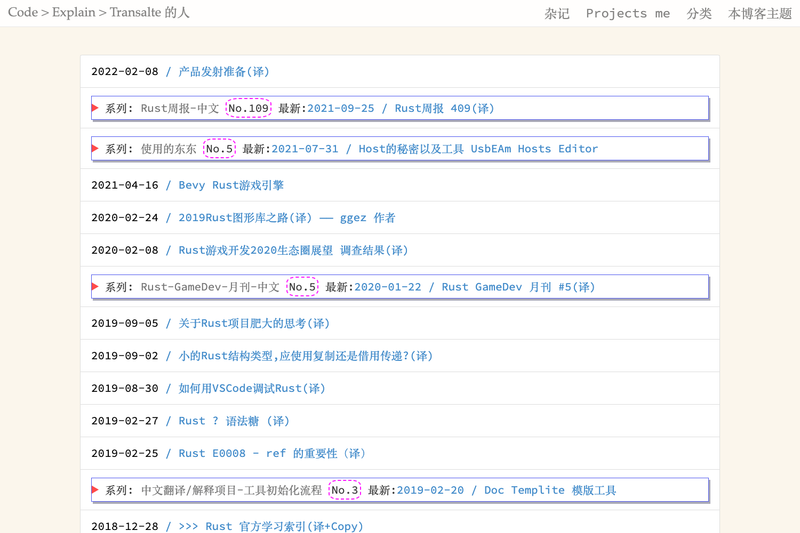Open 关于Rust项目肥大的思考(译) post

254,323
